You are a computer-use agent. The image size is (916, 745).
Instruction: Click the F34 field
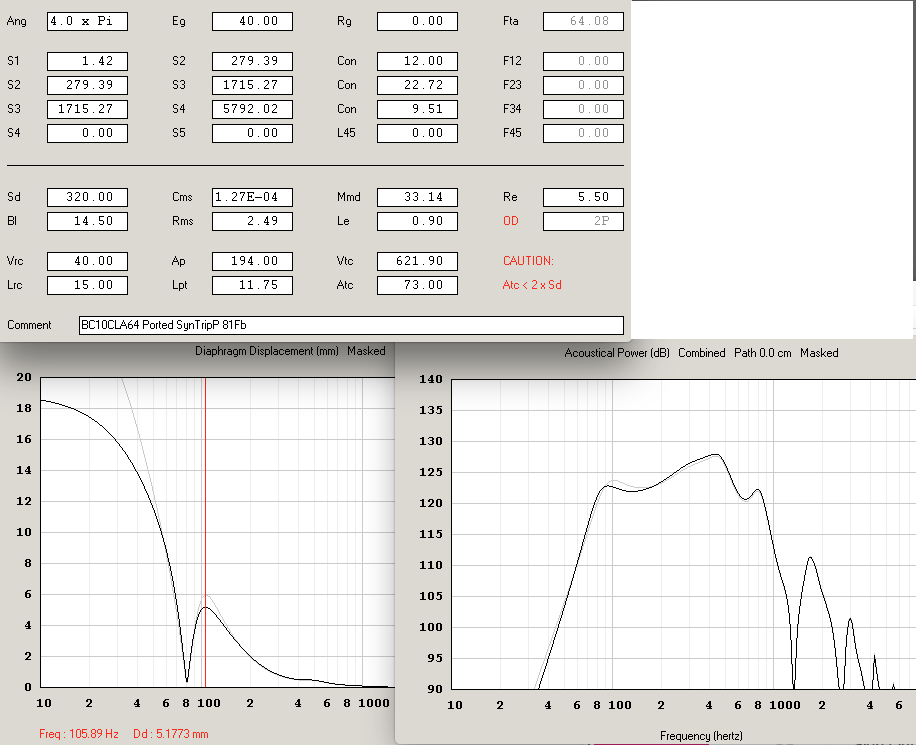click(583, 109)
